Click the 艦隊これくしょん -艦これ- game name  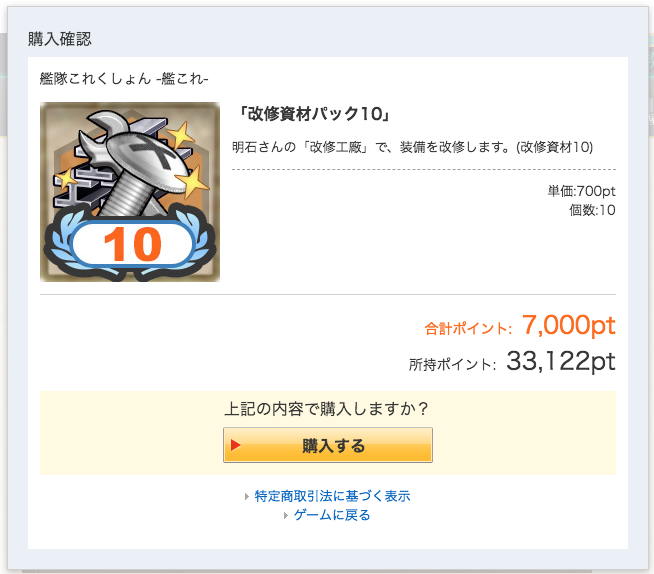click(x=124, y=78)
